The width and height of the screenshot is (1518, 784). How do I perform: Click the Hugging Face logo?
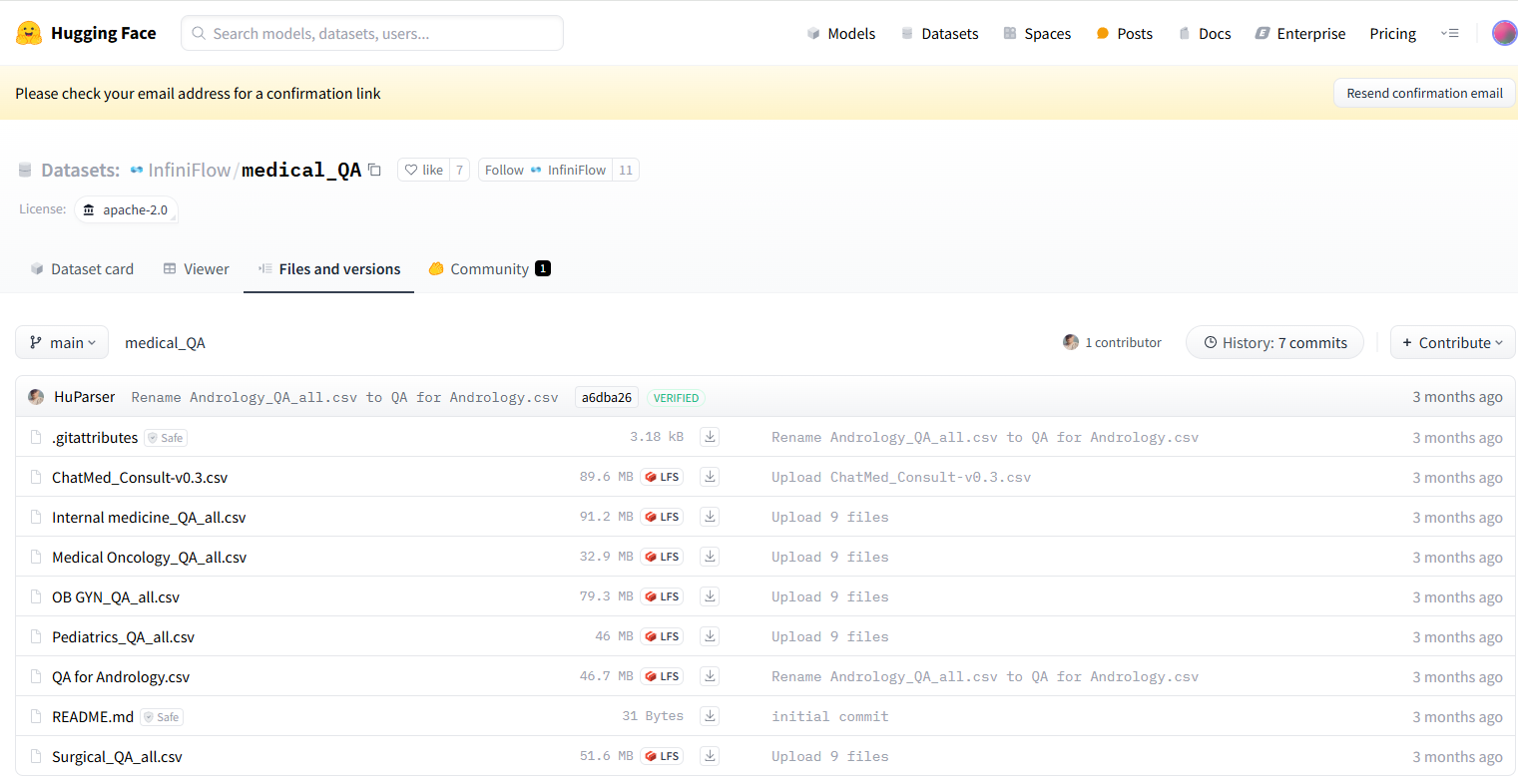tap(86, 33)
